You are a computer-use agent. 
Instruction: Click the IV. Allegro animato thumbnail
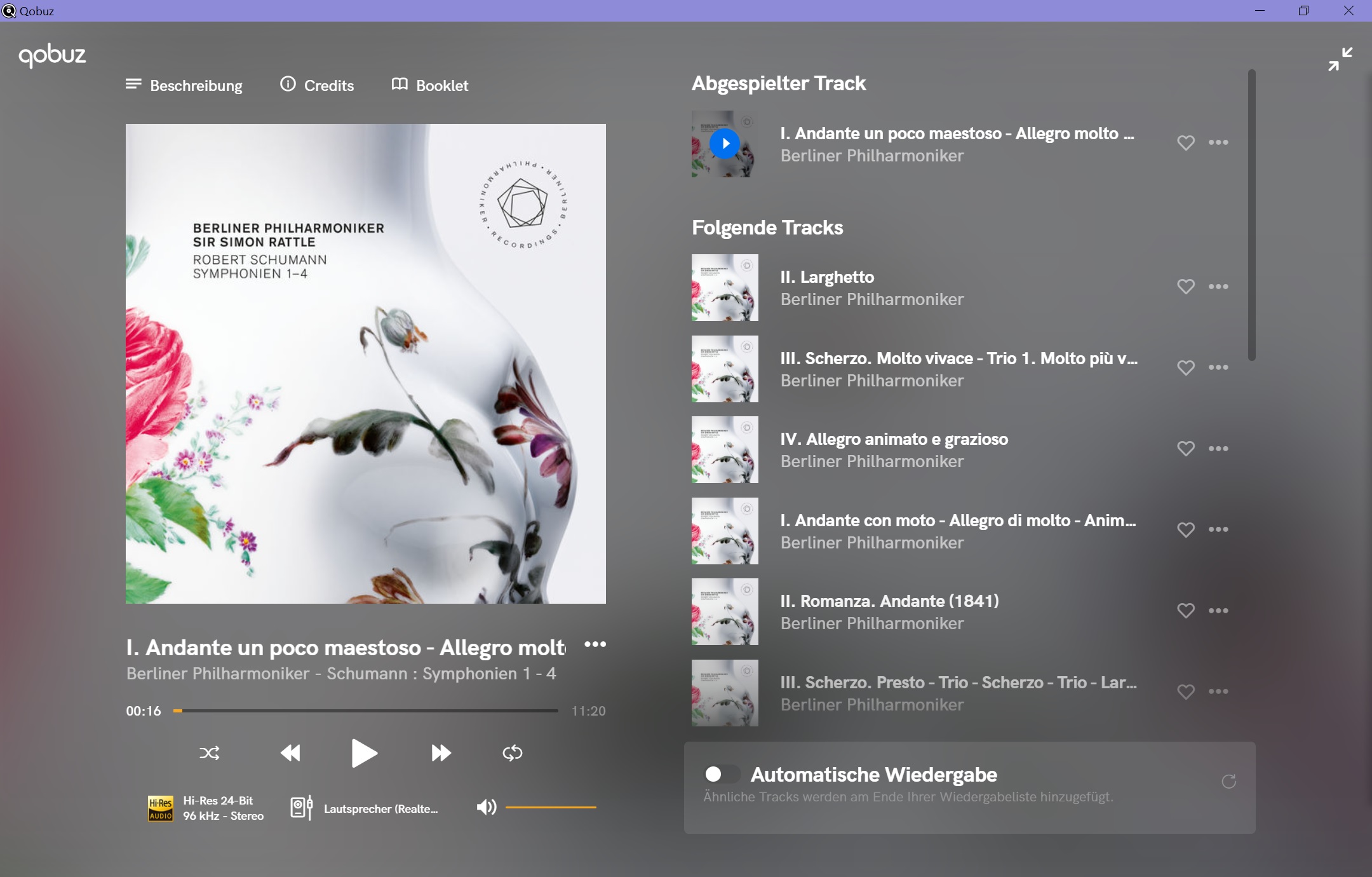(x=725, y=450)
